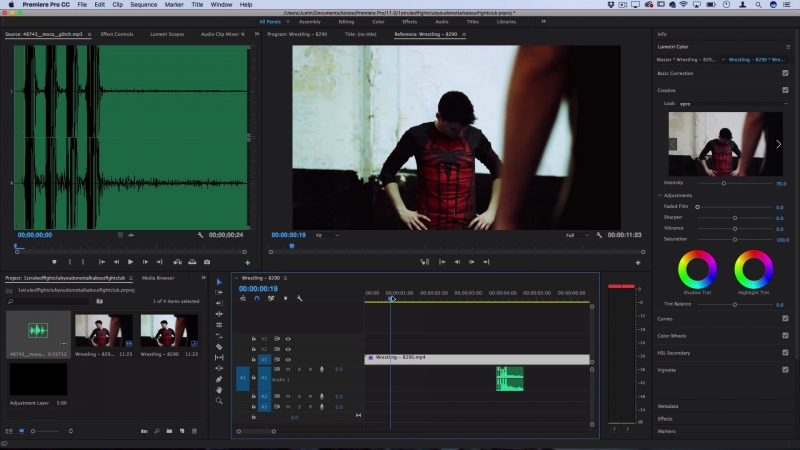Toggle HSL Secondary checkbox
800x450 pixels.
[785, 353]
